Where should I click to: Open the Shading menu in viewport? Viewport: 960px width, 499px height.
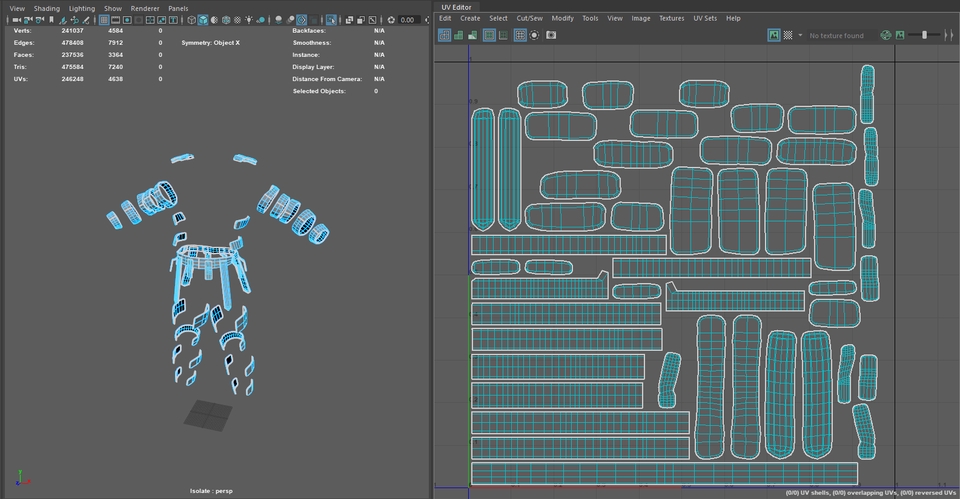pyautogui.click(x=47, y=8)
